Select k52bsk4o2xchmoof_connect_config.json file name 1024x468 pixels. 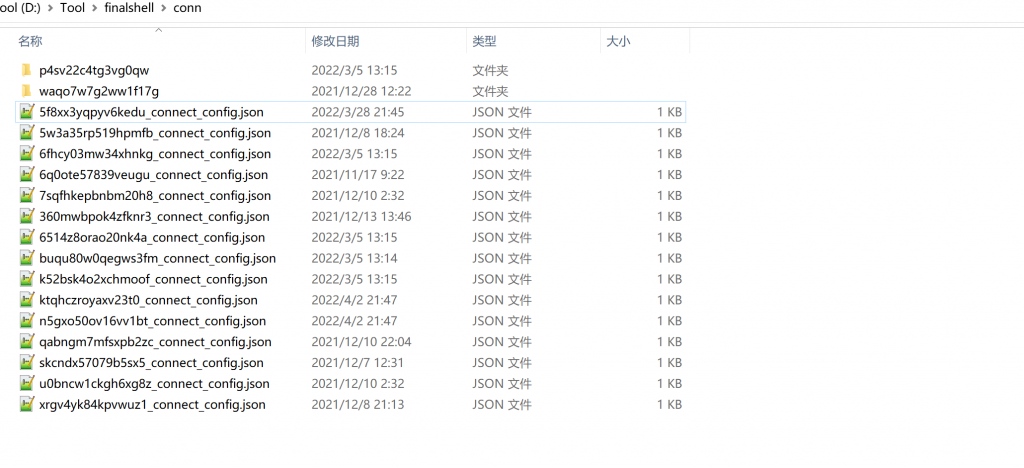tap(153, 279)
